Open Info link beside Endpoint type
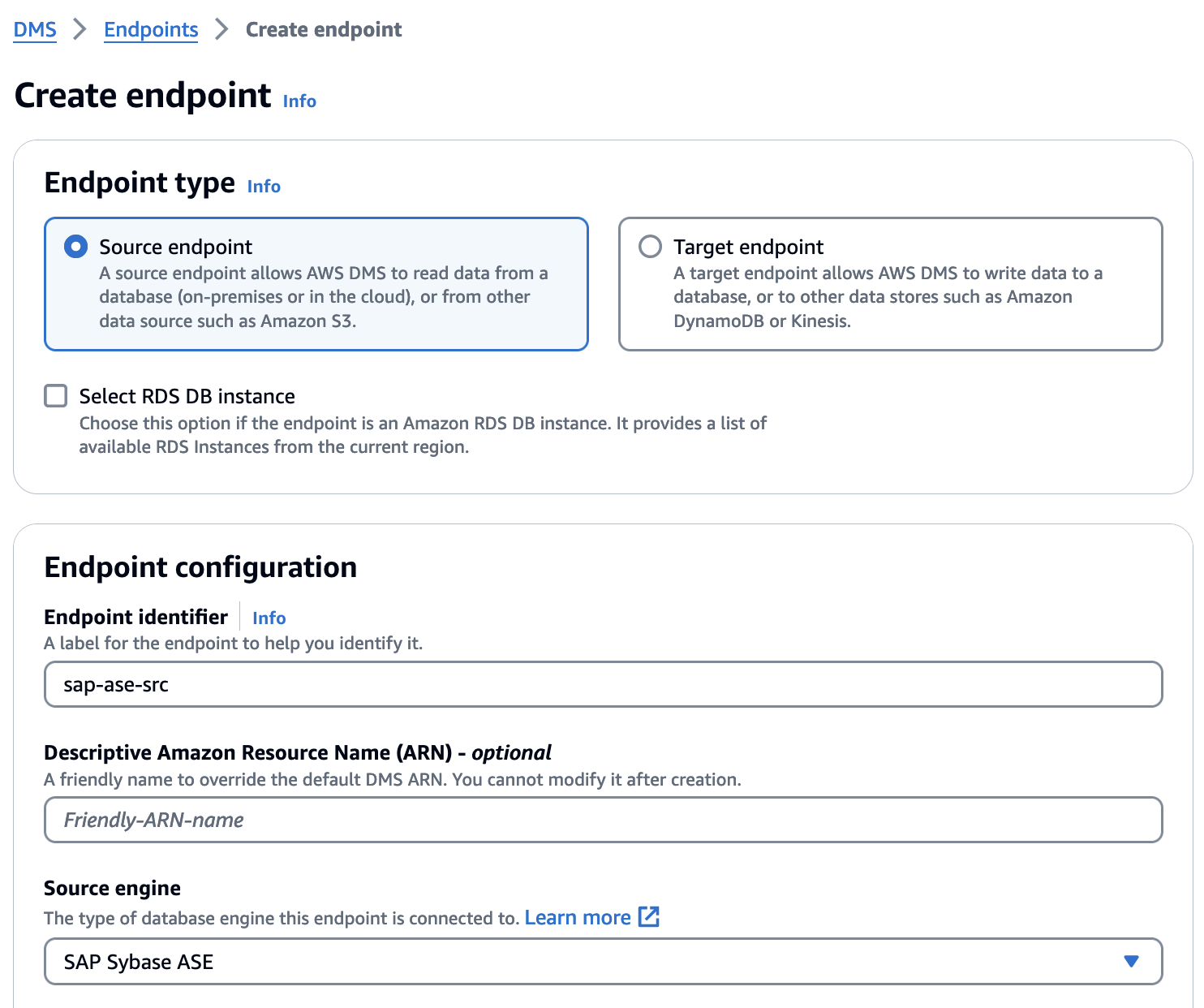Image resolution: width=1204 pixels, height=1008 pixels. [x=264, y=187]
